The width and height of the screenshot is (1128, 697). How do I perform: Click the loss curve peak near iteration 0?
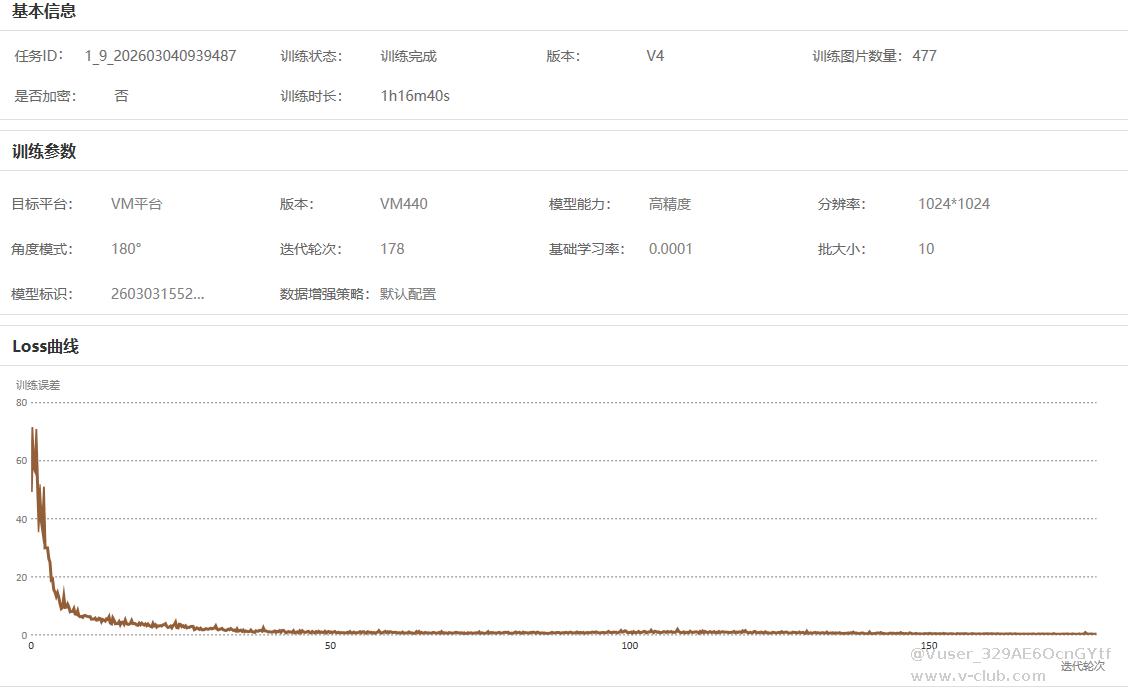(x=33, y=430)
